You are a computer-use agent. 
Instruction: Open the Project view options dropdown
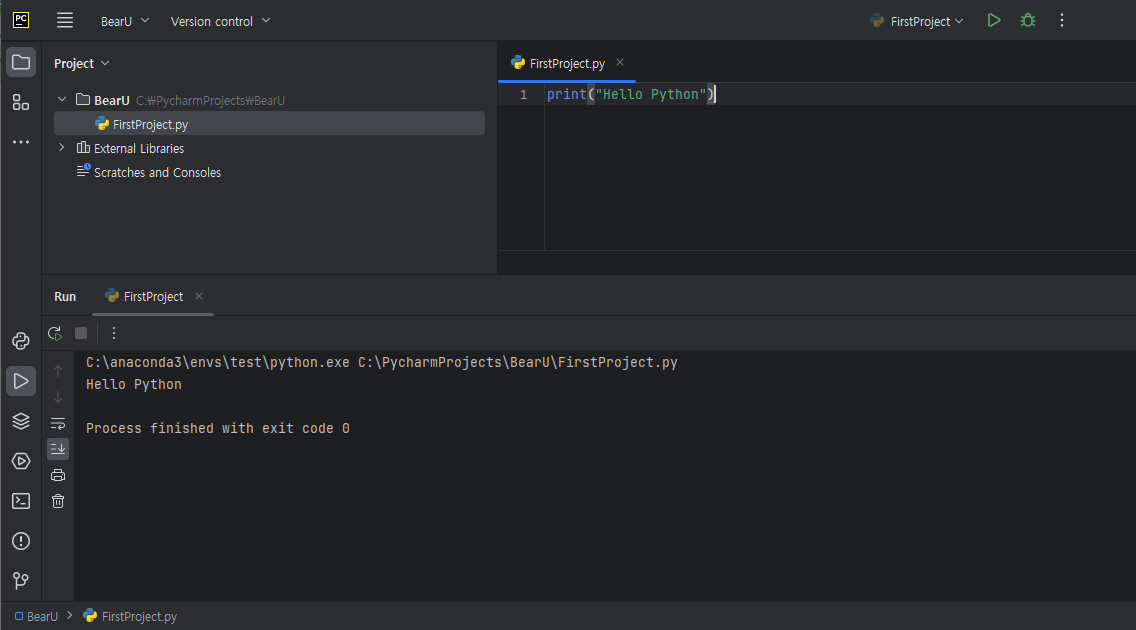[82, 64]
